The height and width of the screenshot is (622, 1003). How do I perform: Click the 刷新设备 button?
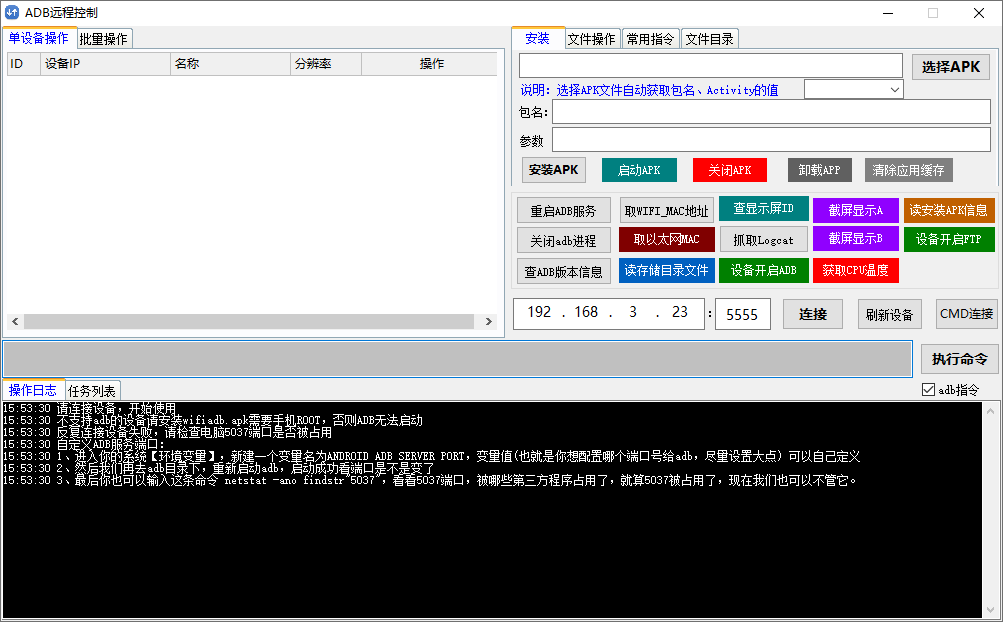tap(889, 314)
